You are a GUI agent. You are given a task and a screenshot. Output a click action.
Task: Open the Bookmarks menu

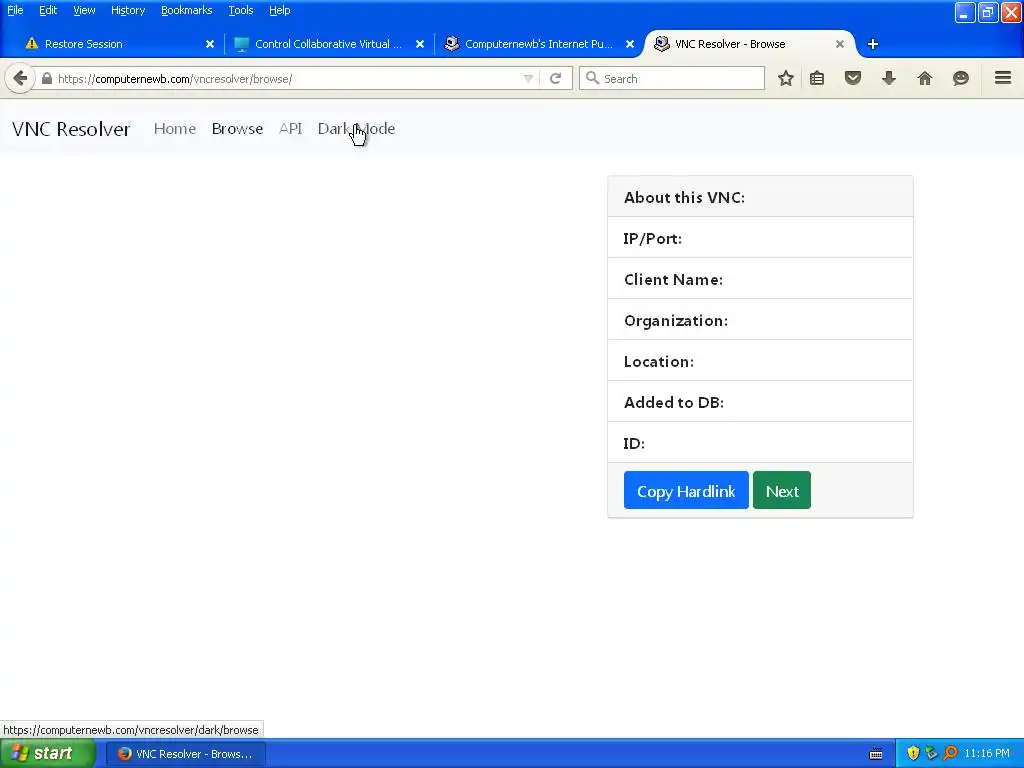point(187,10)
